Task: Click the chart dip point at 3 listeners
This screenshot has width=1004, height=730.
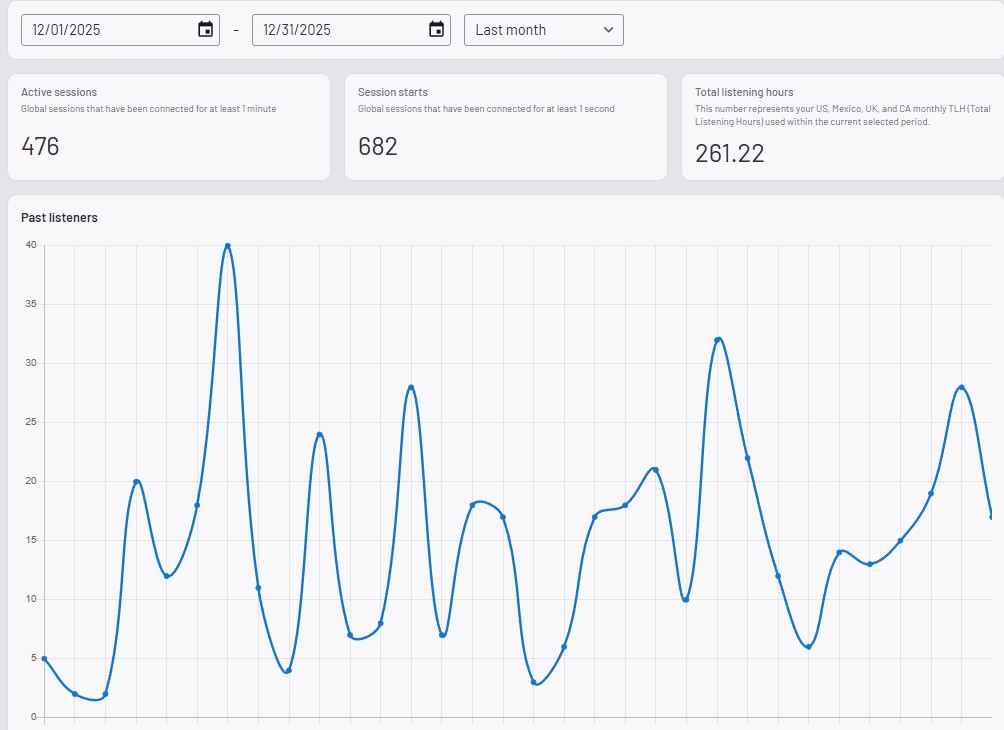Action: click(x=533, y=682)
